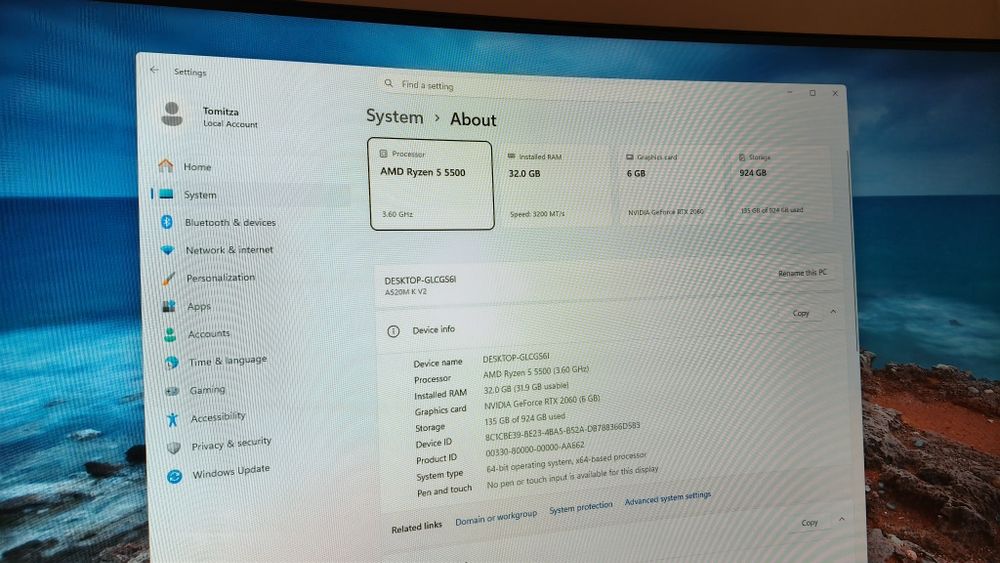
Task: Click the Privacy & security shield icon
Action: pyautogui.click(x=173, y=448)
